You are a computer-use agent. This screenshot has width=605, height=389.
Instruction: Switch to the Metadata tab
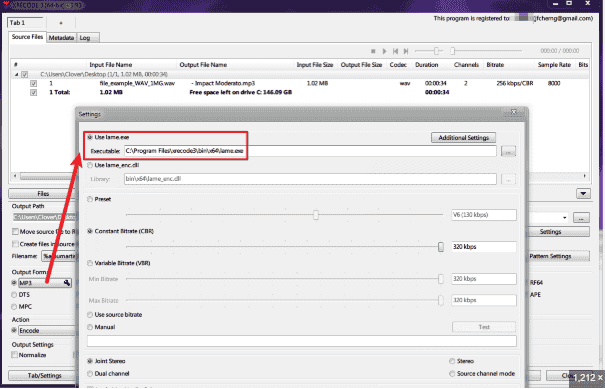click(61, 37)
